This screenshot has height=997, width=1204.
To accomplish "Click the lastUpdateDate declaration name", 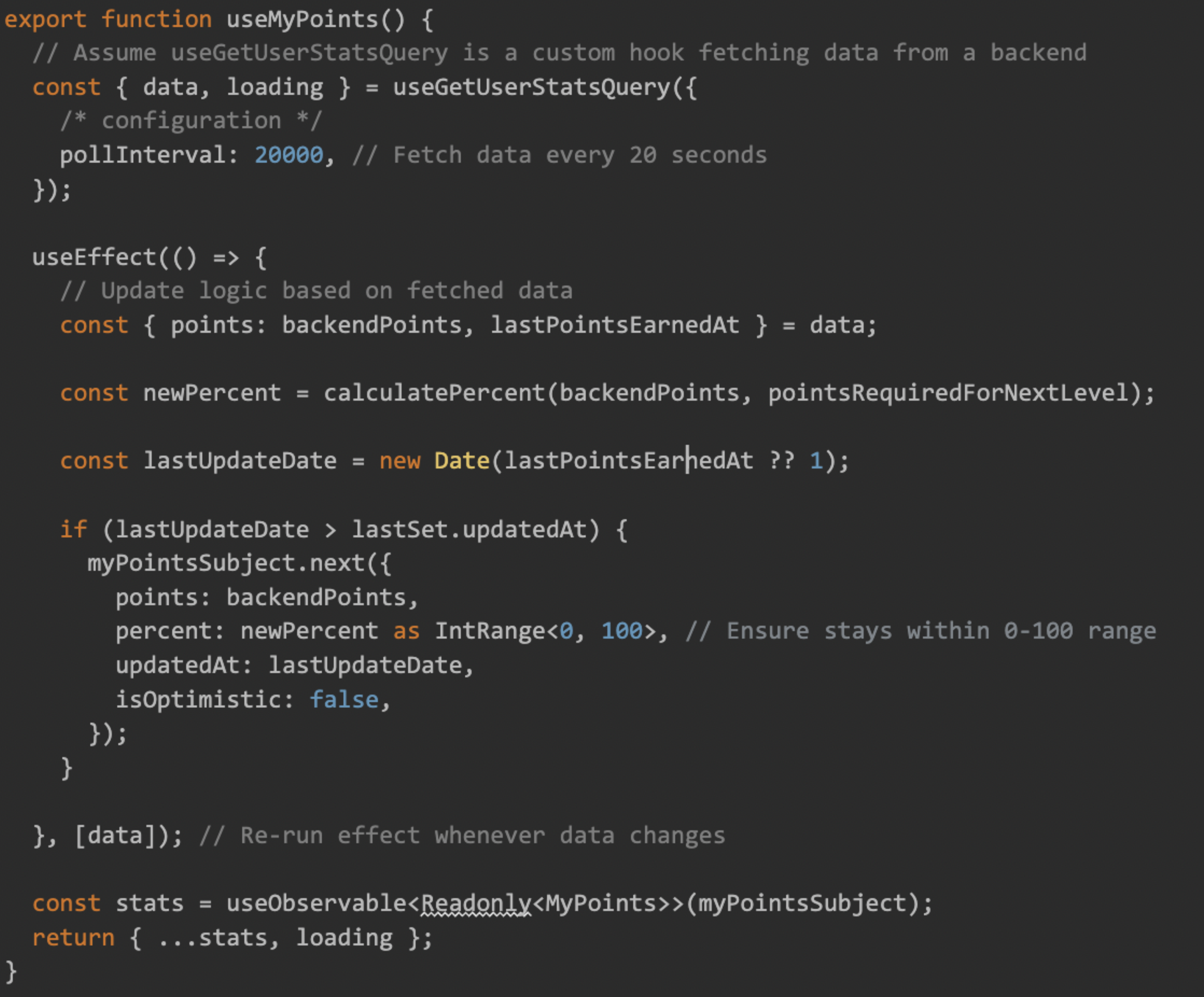I will pyautogui.click(x=240, y=461).
